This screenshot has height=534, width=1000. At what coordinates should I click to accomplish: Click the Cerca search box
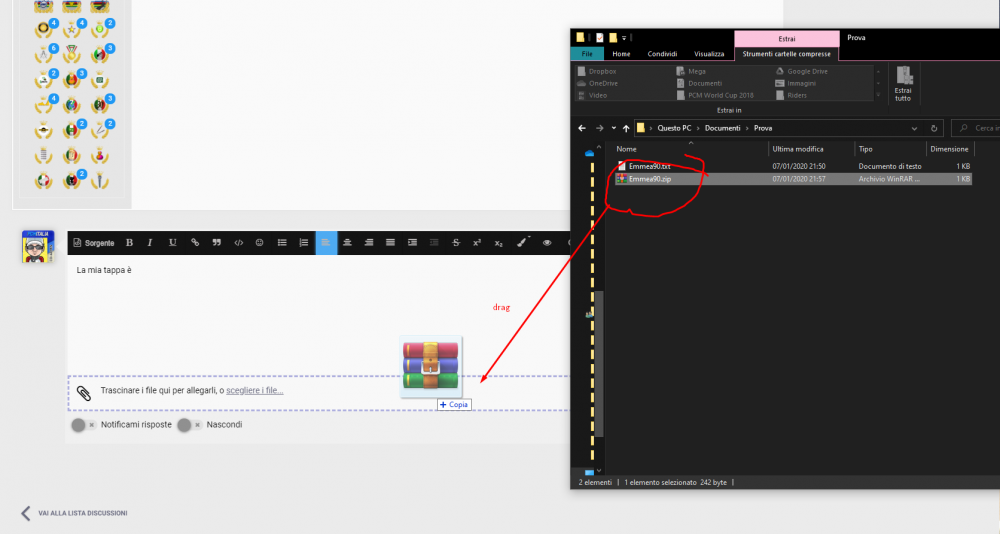[x=976, y=128]
